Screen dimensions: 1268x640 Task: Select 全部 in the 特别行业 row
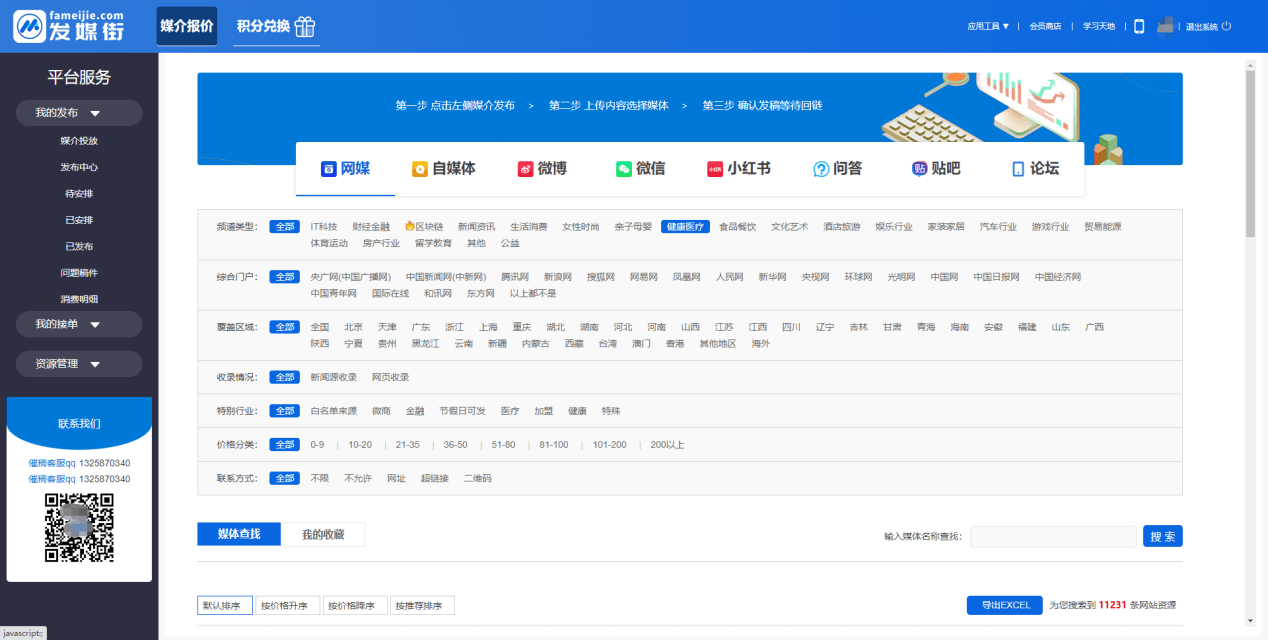point(284,411)
